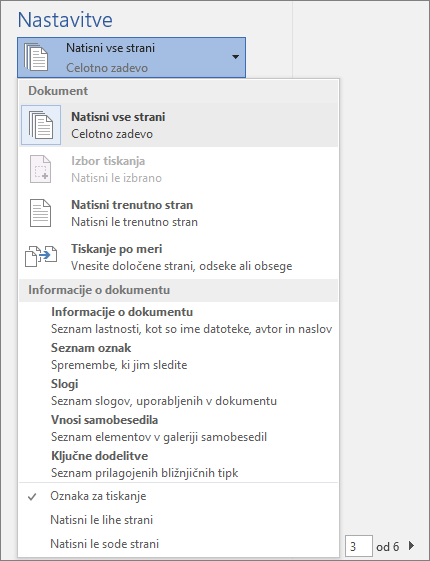Click the single page icon for Natisni trenutno stran
430x561 pixels.
[x=40, y=213]
